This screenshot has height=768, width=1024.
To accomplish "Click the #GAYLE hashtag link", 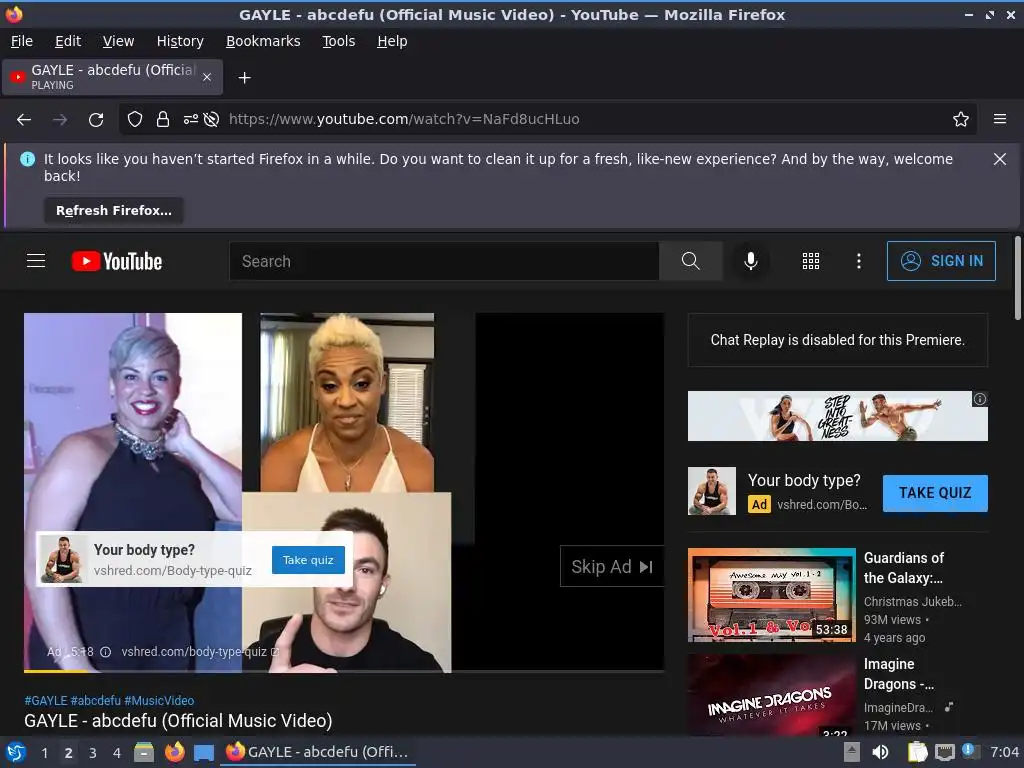I will tap(46, 701).
